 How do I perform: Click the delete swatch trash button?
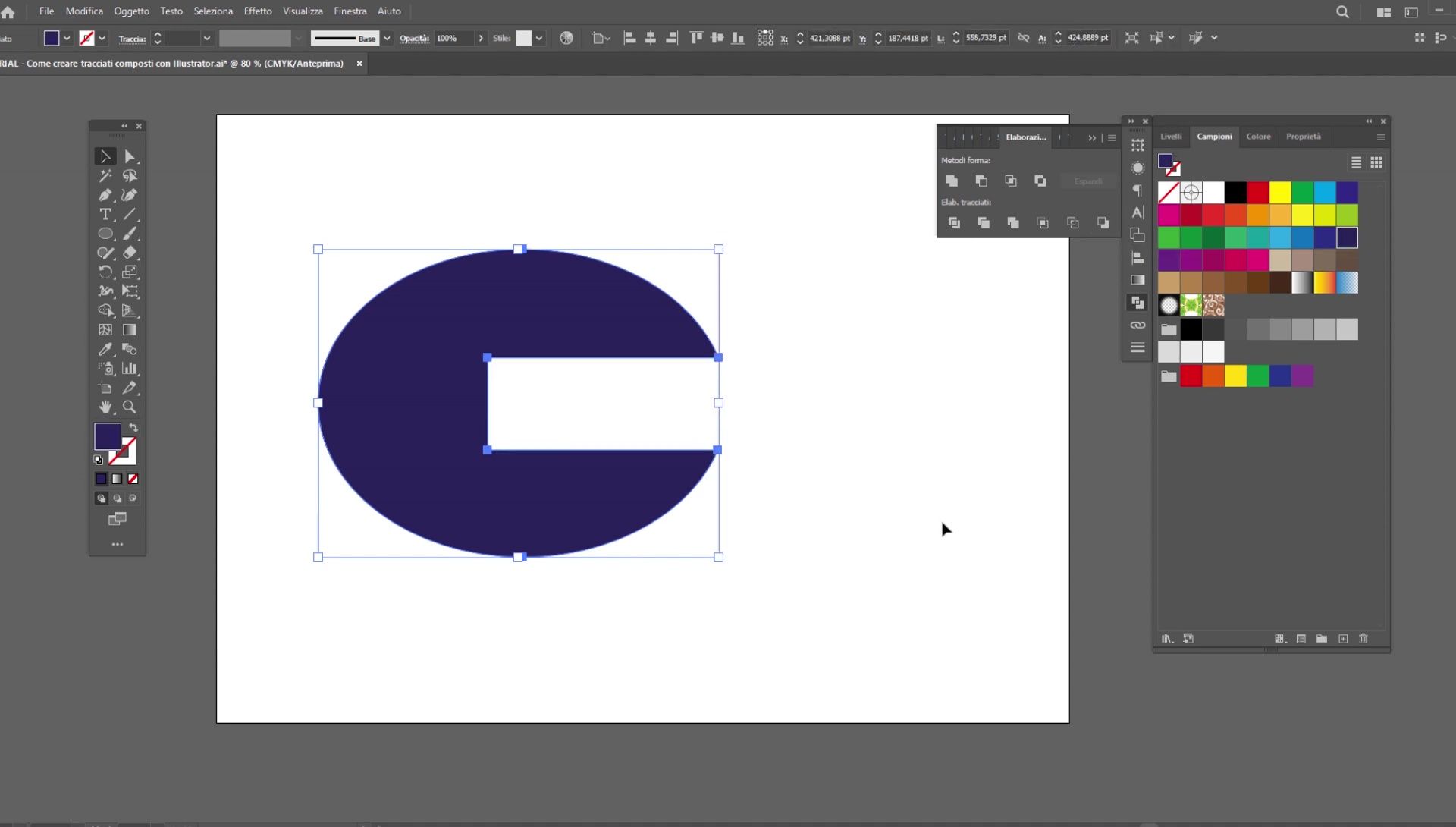point(1363,639)
